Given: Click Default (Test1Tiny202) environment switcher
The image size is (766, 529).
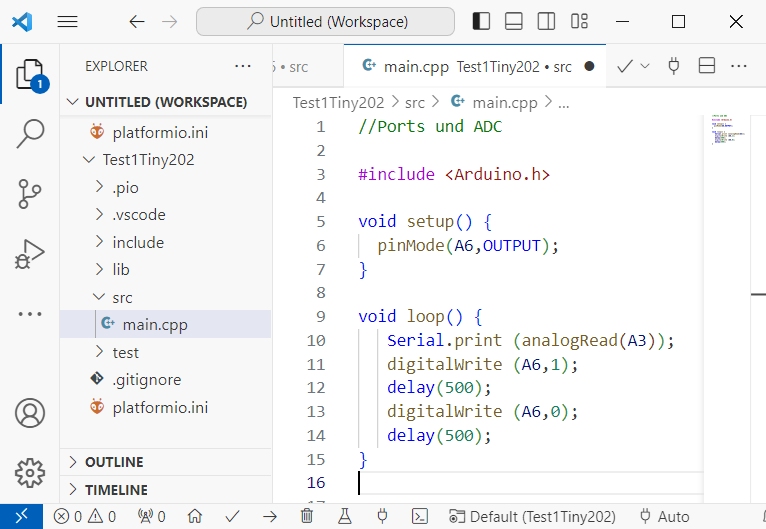Looking at the screenshot, I should [532, 516].
